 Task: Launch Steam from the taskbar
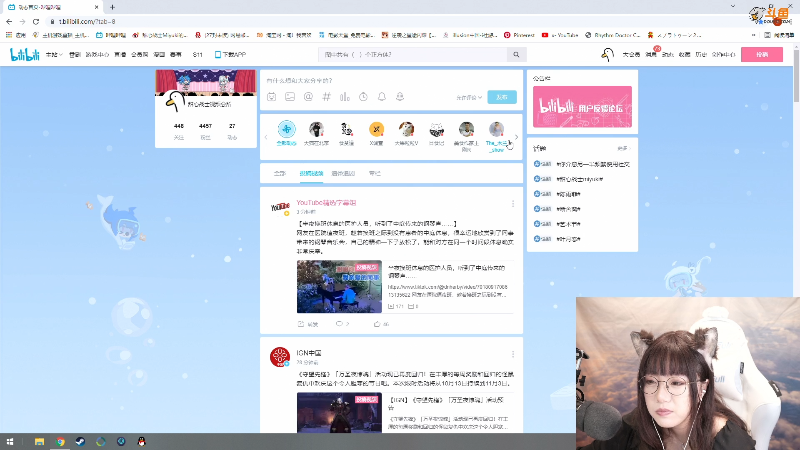[x=80, y=442]
